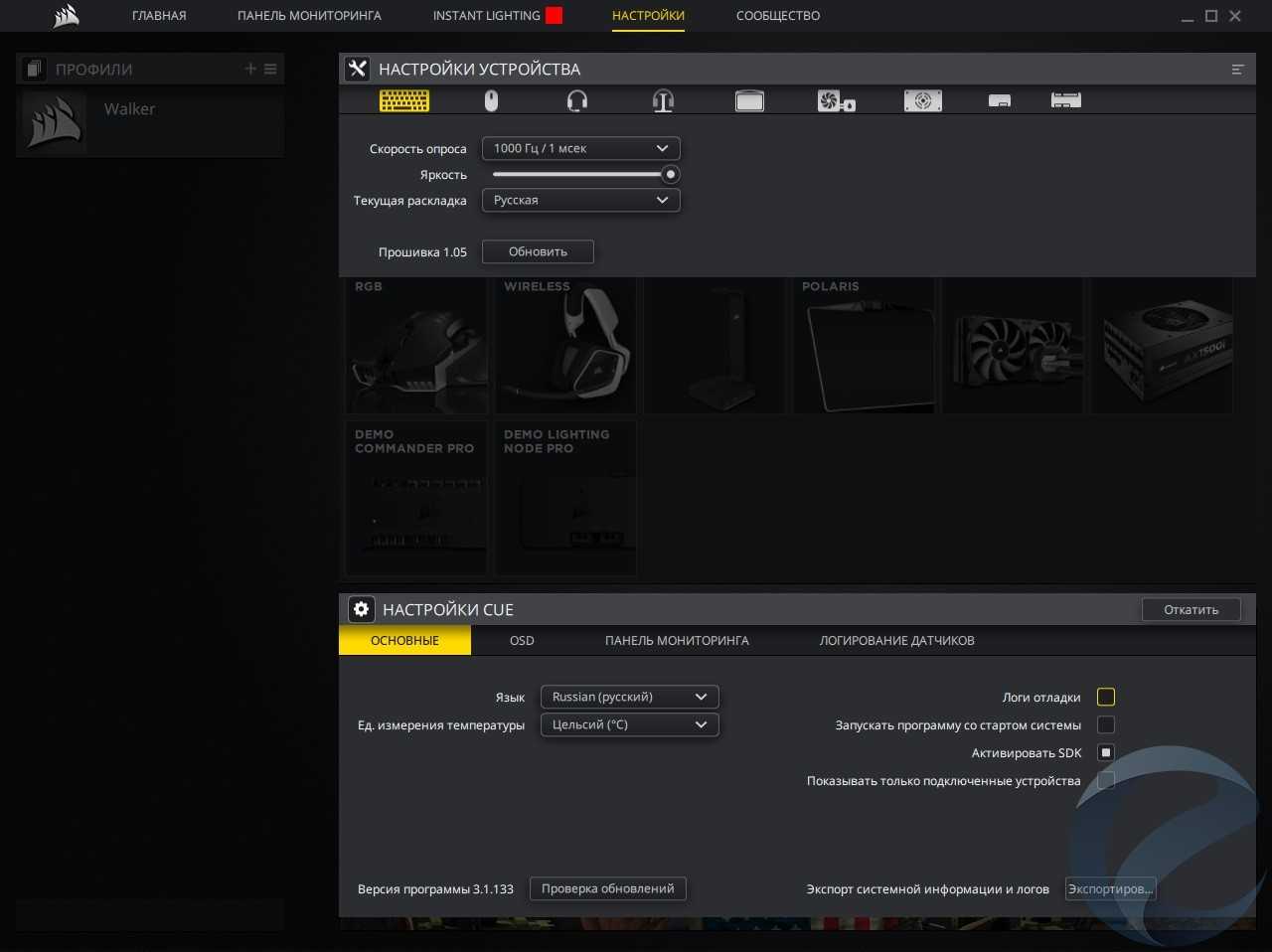This screenshot has width=1272, height=952.
Task: Select the headset stand device icon
Action: pyautogui.click(x=663, y=100)
